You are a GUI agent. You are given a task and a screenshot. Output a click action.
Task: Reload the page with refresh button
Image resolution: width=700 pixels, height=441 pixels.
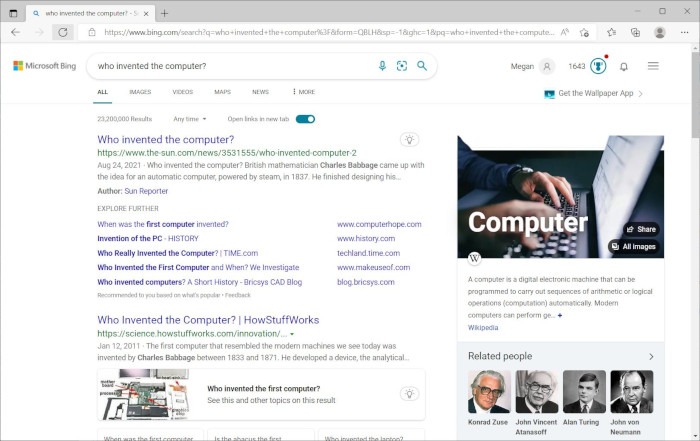63,32
